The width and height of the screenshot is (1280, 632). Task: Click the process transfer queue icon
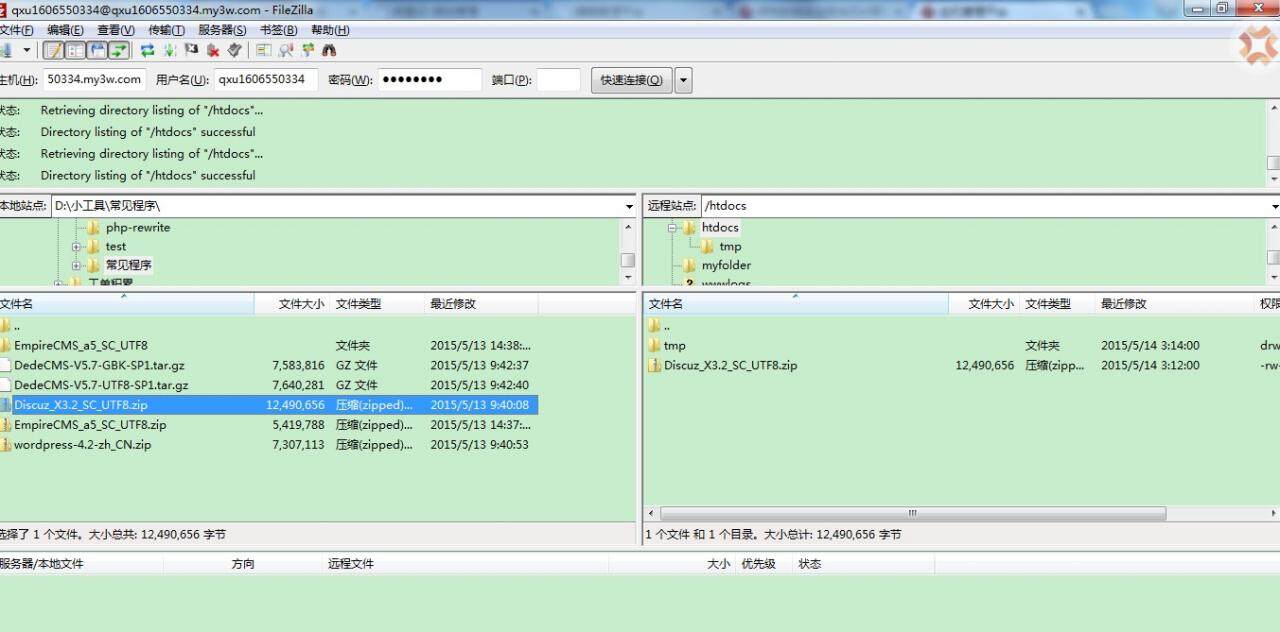pyautogui.click(x=170, y=50)
